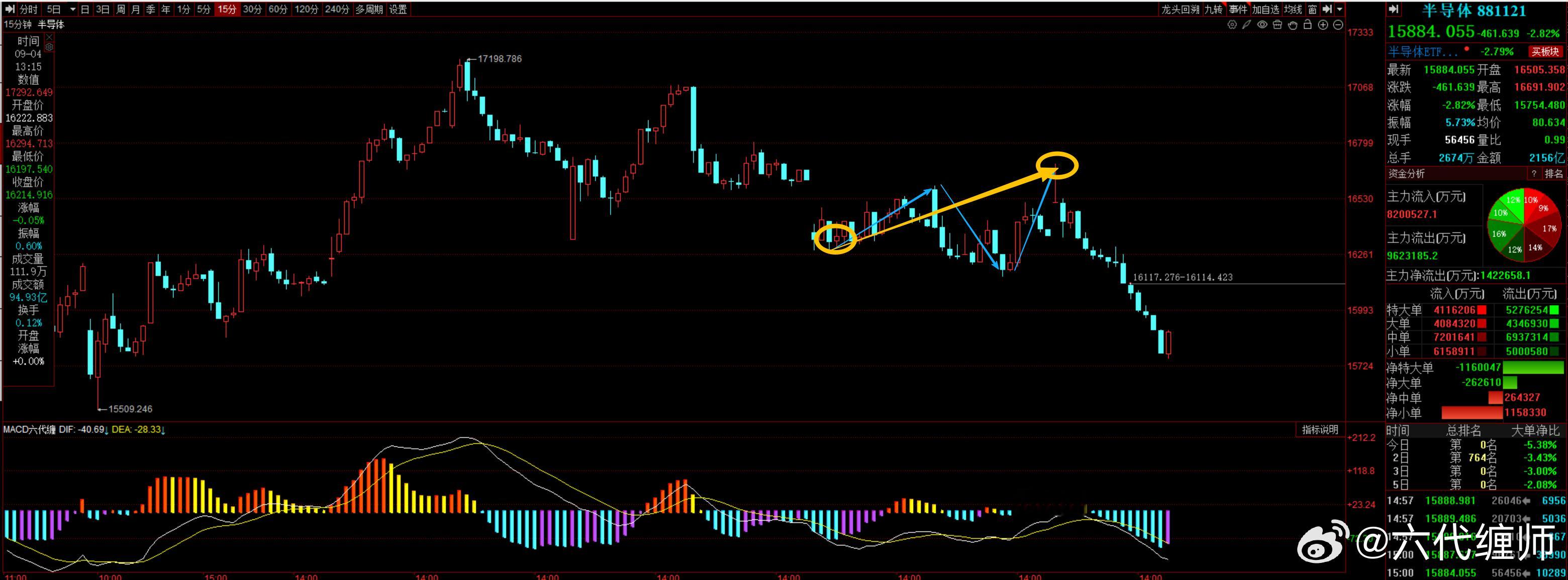Select the active 15分 period tab
The height and width of the screenshot is (580, 1568).
point(227,9)
